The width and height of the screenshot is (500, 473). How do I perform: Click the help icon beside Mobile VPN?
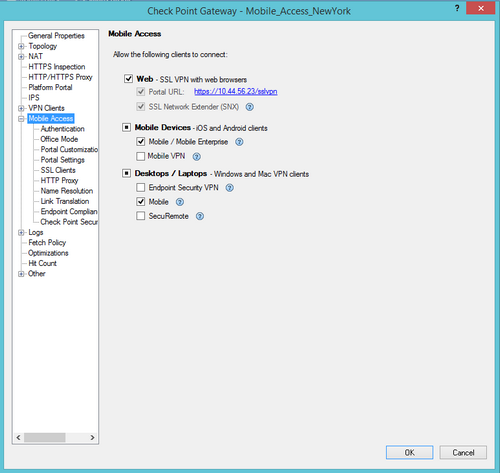coord(197,157)
